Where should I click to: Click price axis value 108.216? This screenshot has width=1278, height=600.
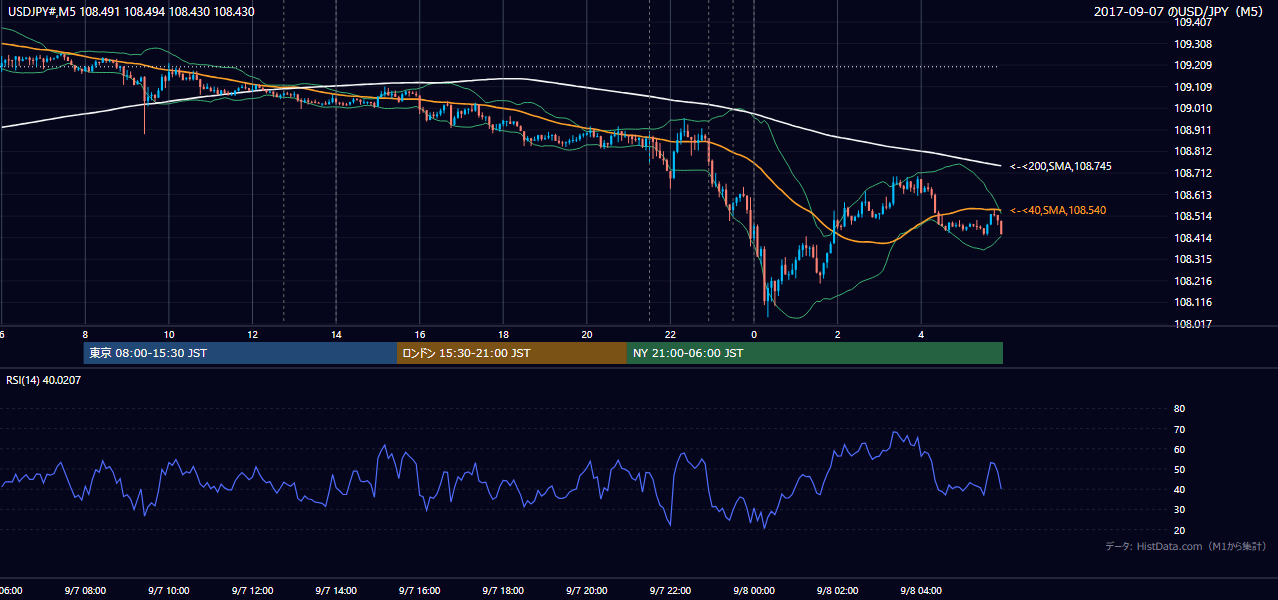point(1193,281)
